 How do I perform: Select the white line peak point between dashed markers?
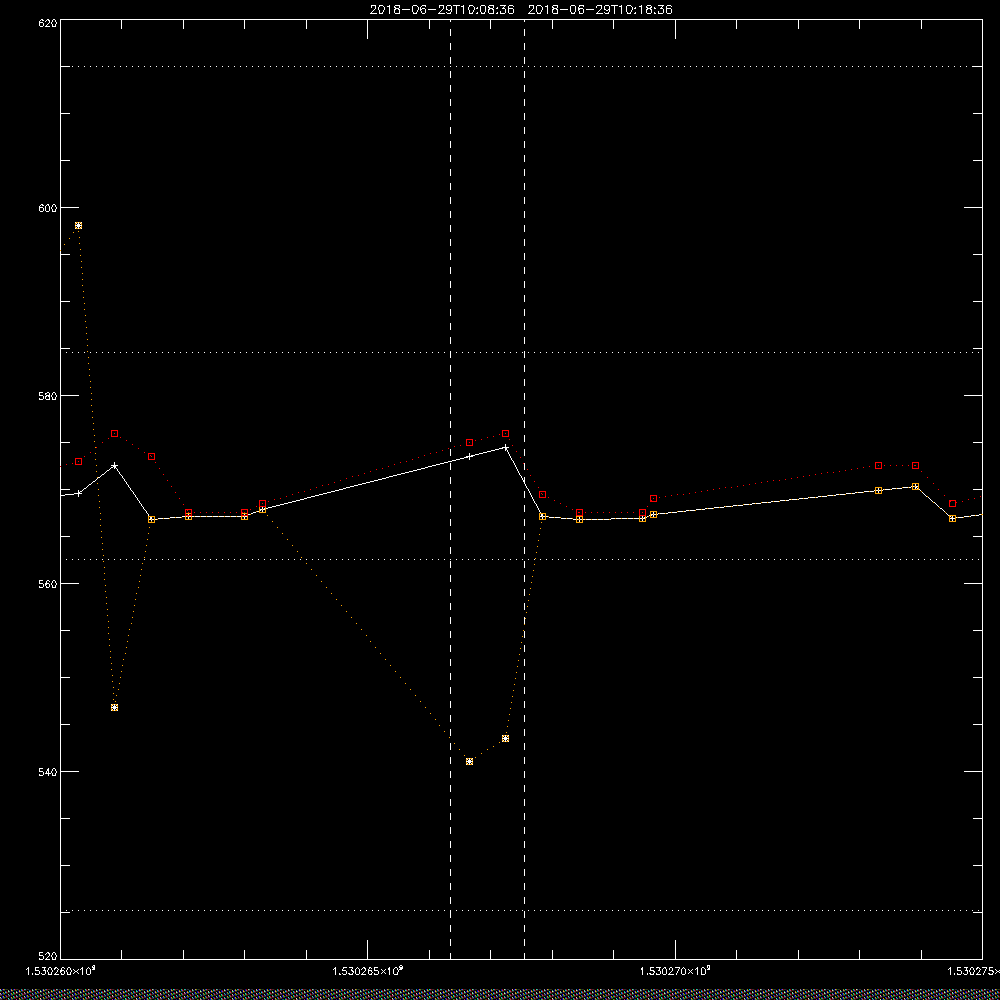(x=506, y=447)
